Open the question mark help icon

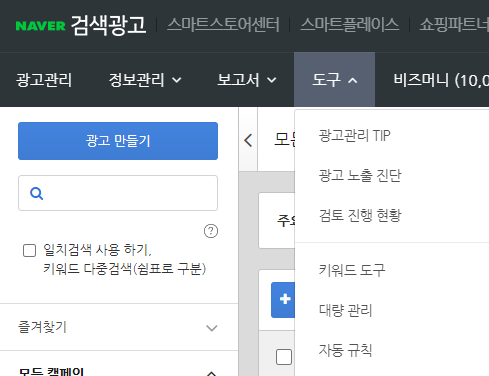(211, 231)
